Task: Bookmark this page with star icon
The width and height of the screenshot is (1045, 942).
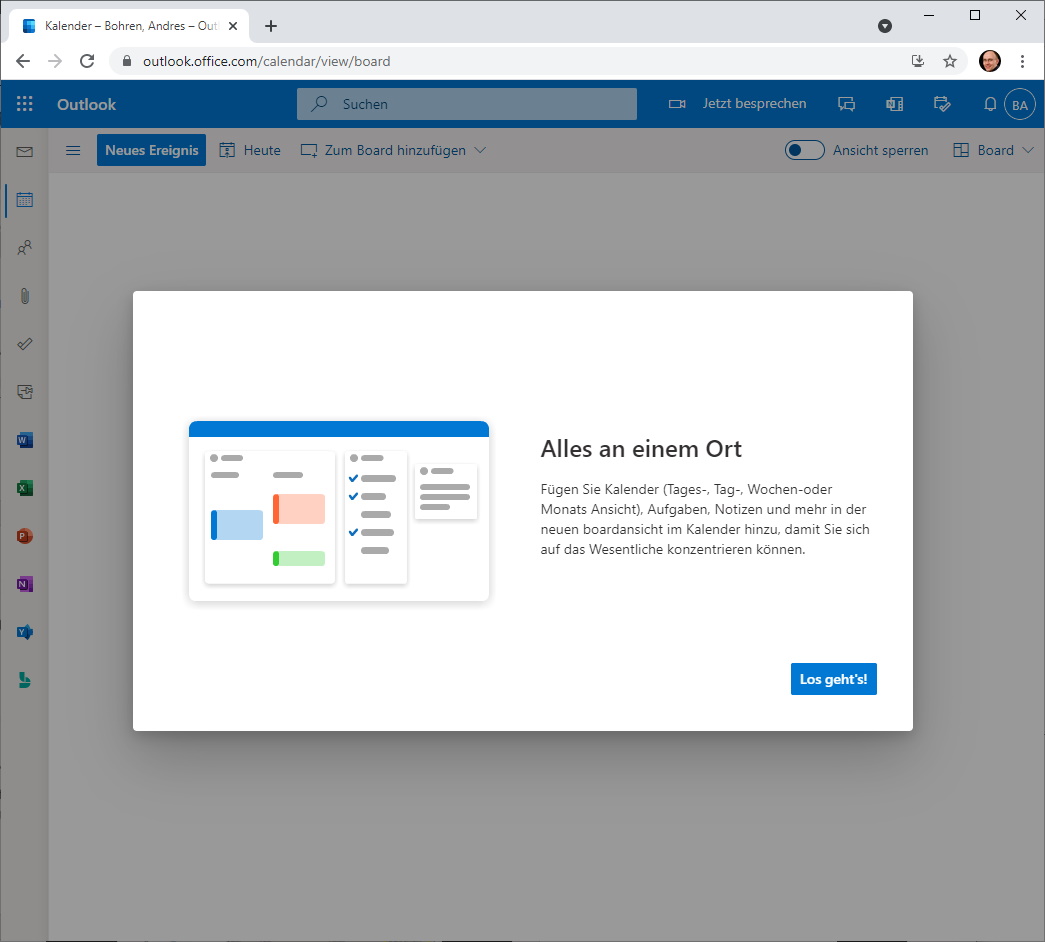Action: pos(950,61)
